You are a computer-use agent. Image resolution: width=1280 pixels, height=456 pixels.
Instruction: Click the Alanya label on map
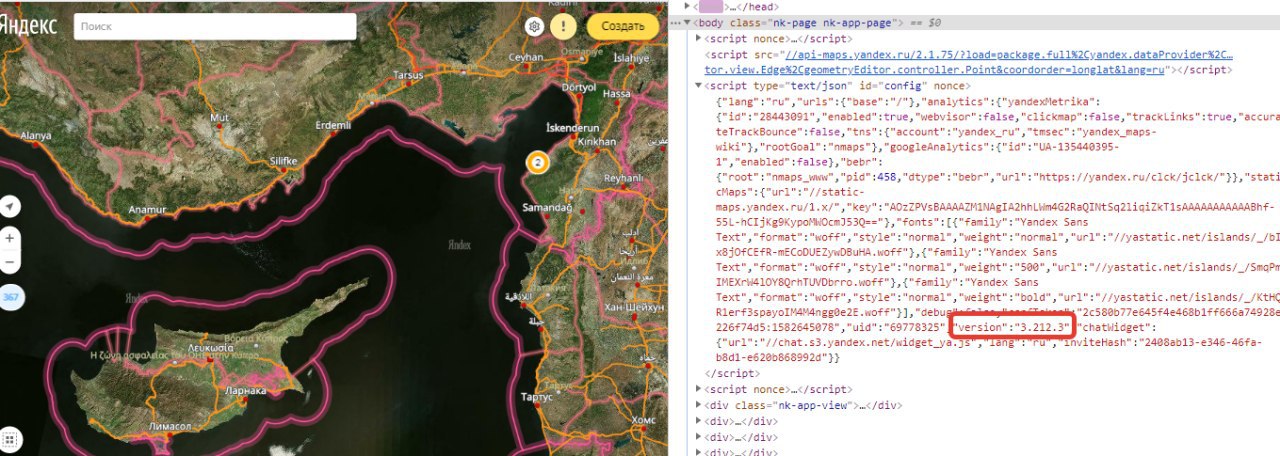tap(36, 135)
